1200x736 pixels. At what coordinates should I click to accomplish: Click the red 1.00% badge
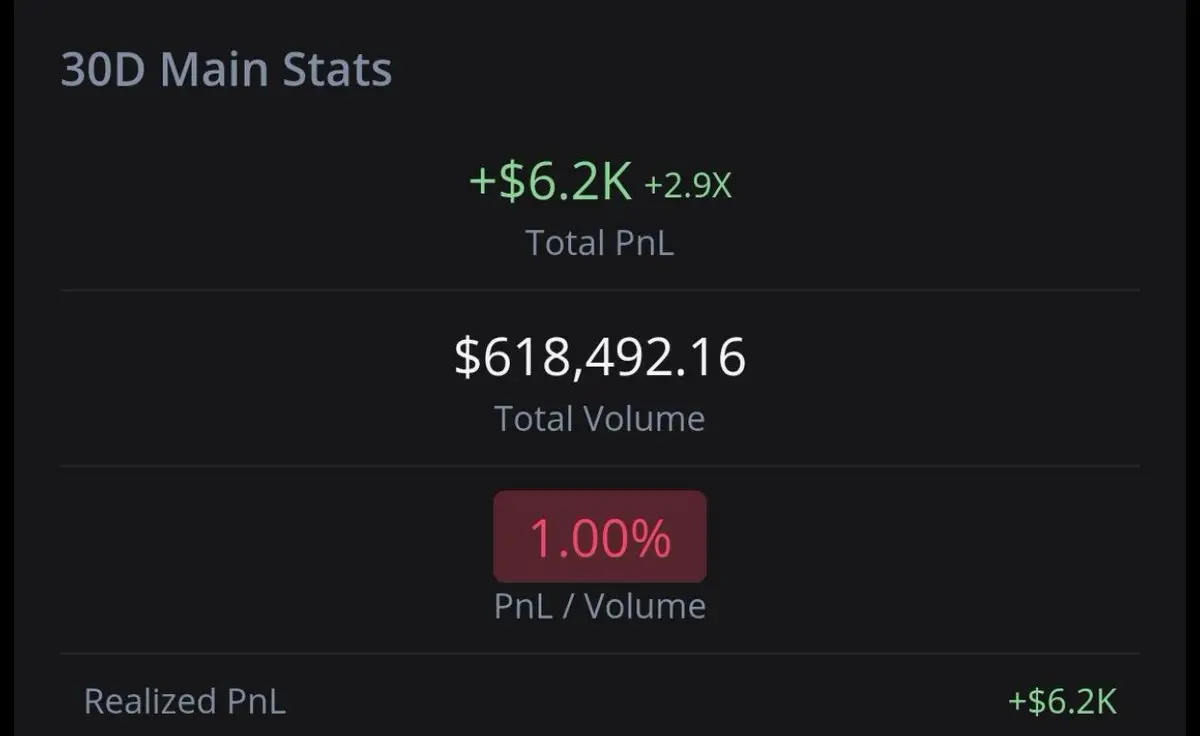(600, 536)
